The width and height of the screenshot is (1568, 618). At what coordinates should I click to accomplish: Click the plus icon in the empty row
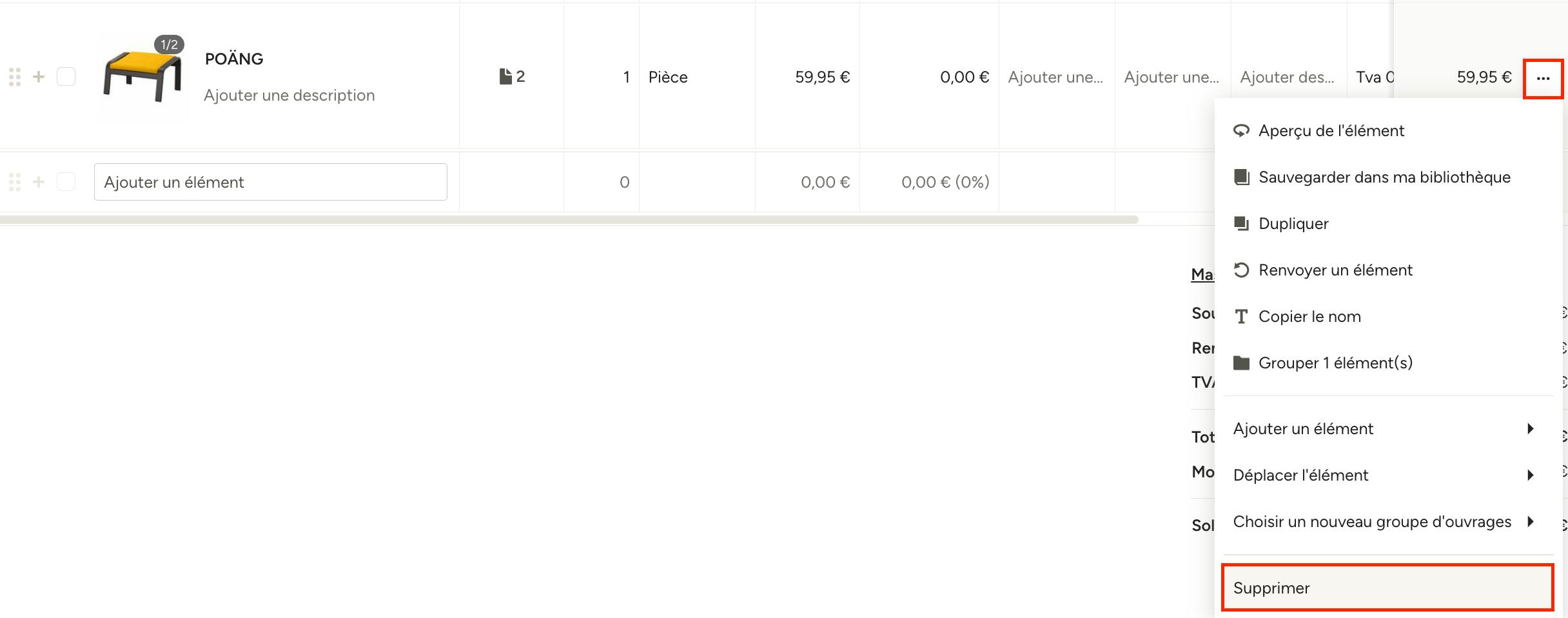click(39, 182)
